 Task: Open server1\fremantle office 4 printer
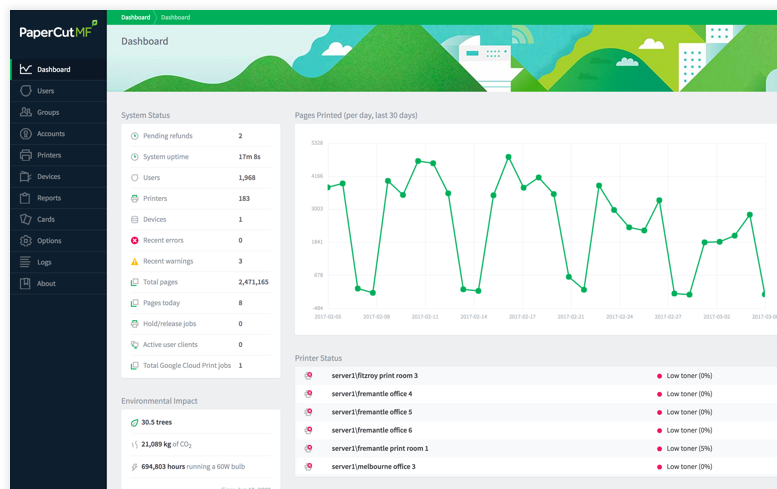pyautogui.click(x=372, y=394)
